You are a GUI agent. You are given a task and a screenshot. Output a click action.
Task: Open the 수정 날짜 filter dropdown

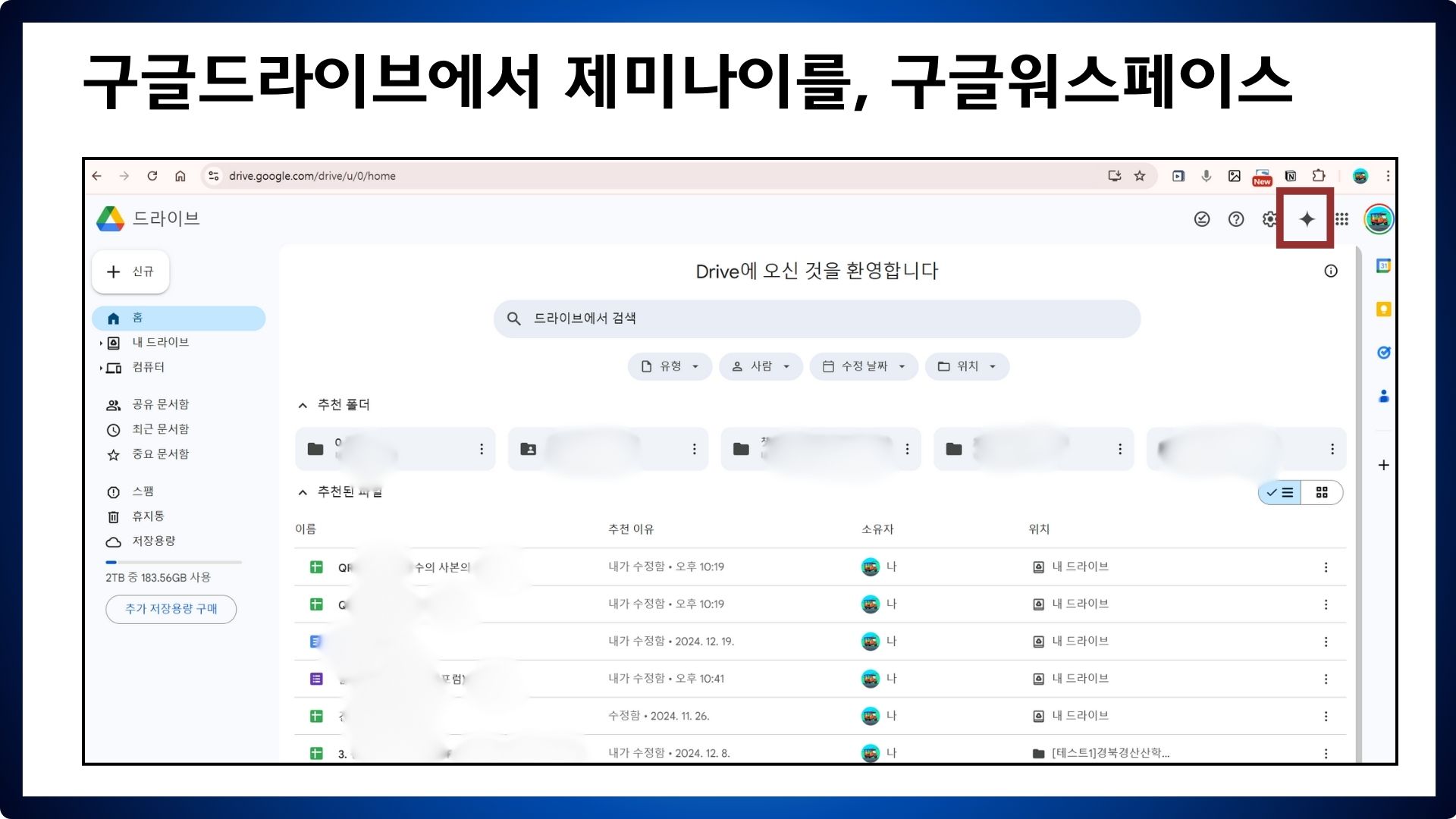click(x=864, y=366)
